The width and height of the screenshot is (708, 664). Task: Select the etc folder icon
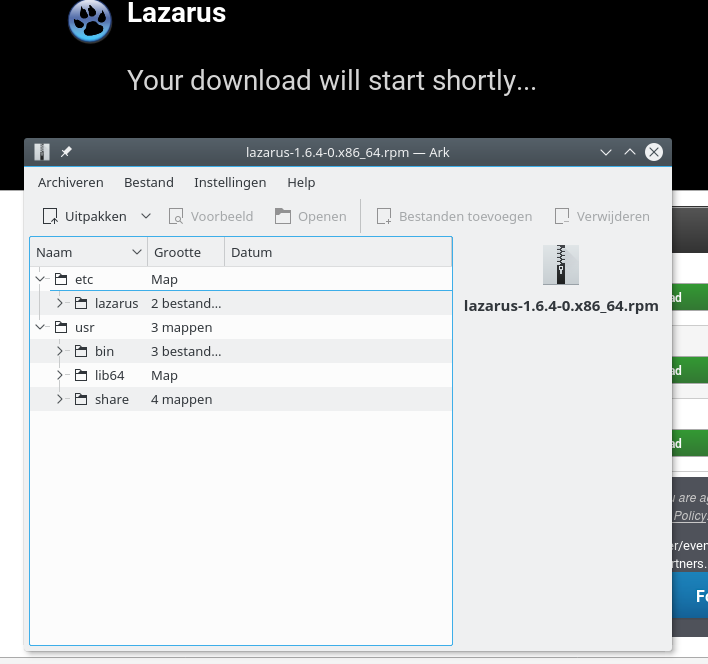point(61,279)
